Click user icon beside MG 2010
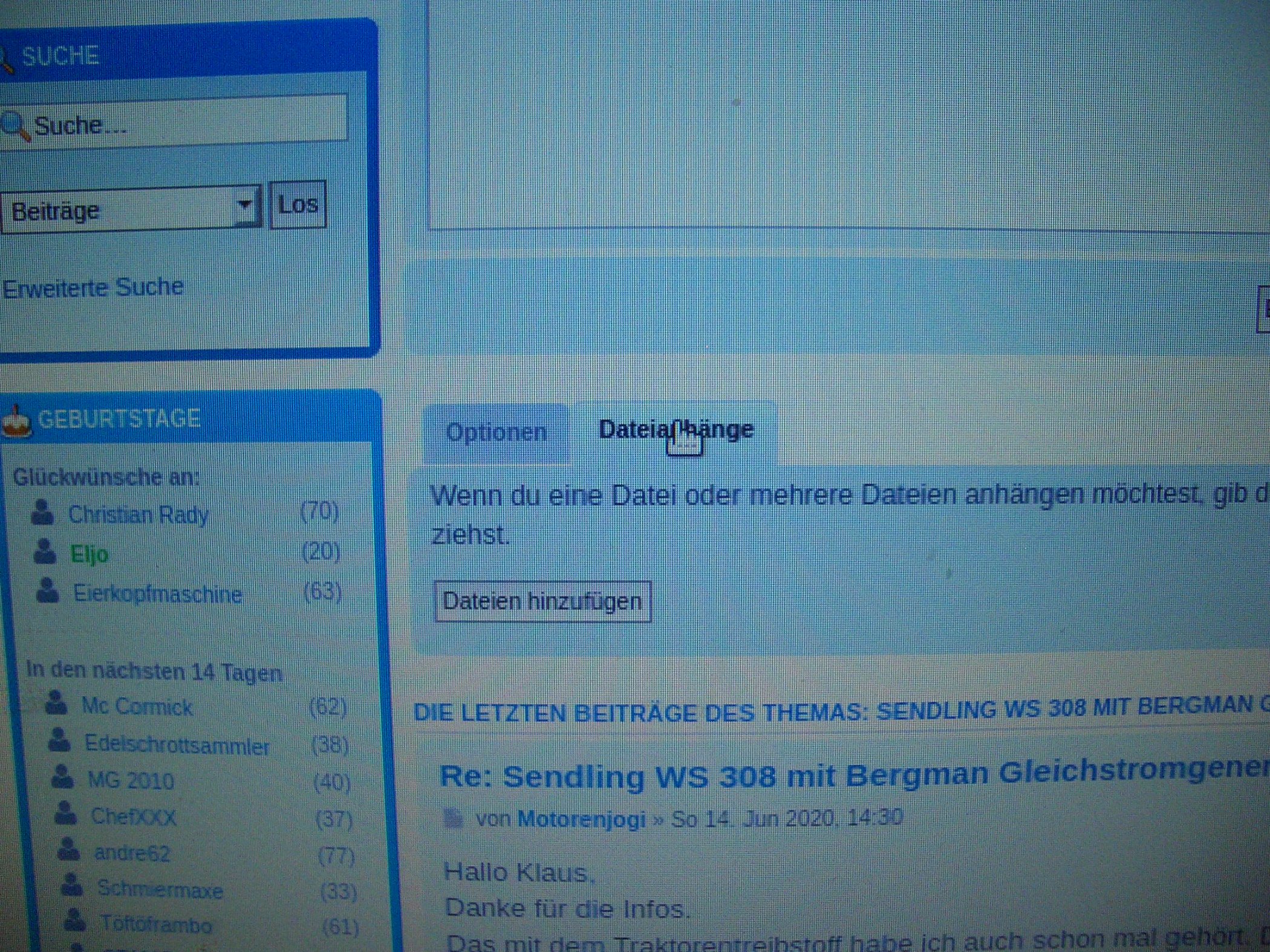Screen dimensions: 1270x952 point(62,777)
